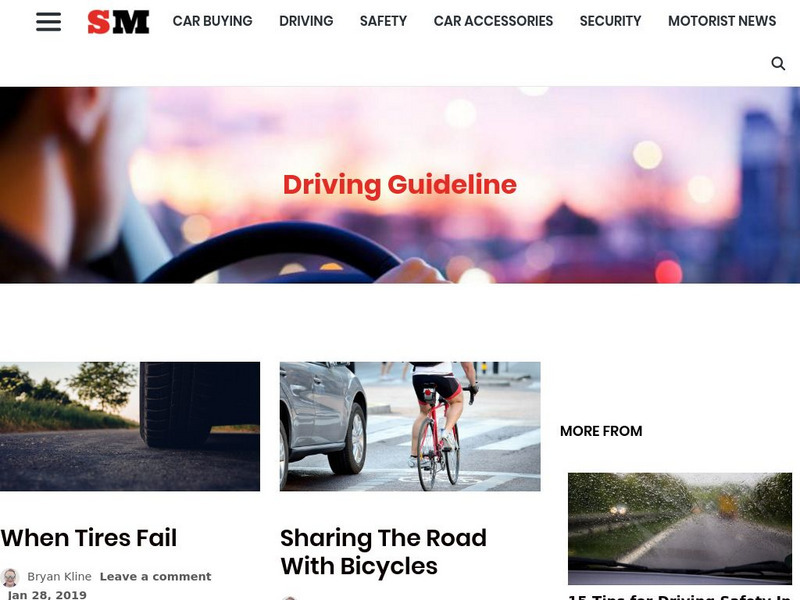Click the 'Leave a comment' link
The width and height of the screenshot is (800, 600).
(156, 577)
